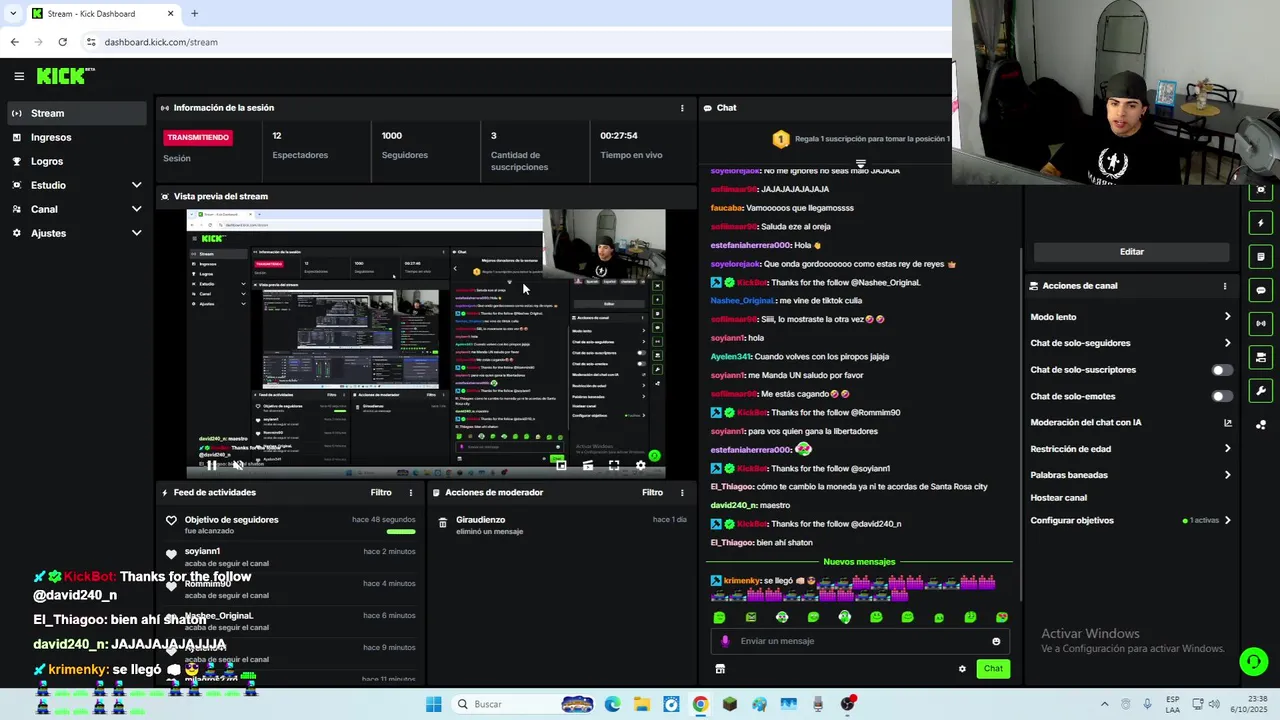
Task: Open picture-in-picture in stream preview
Action: click(x=561, y=465)
